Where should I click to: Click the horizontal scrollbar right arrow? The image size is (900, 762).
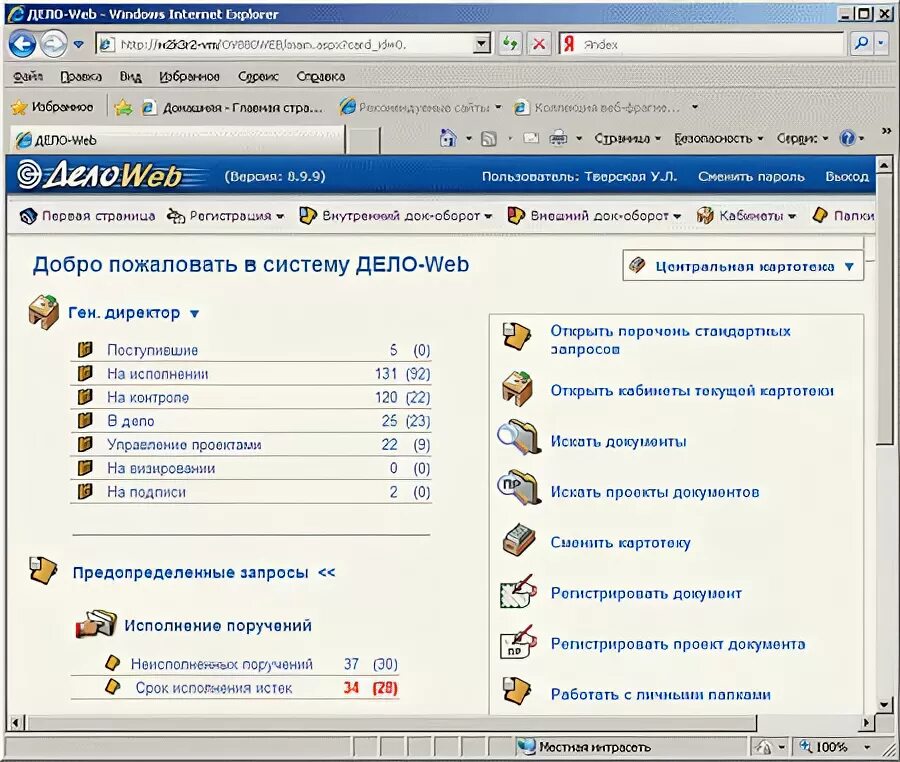[x=866, y=722]
